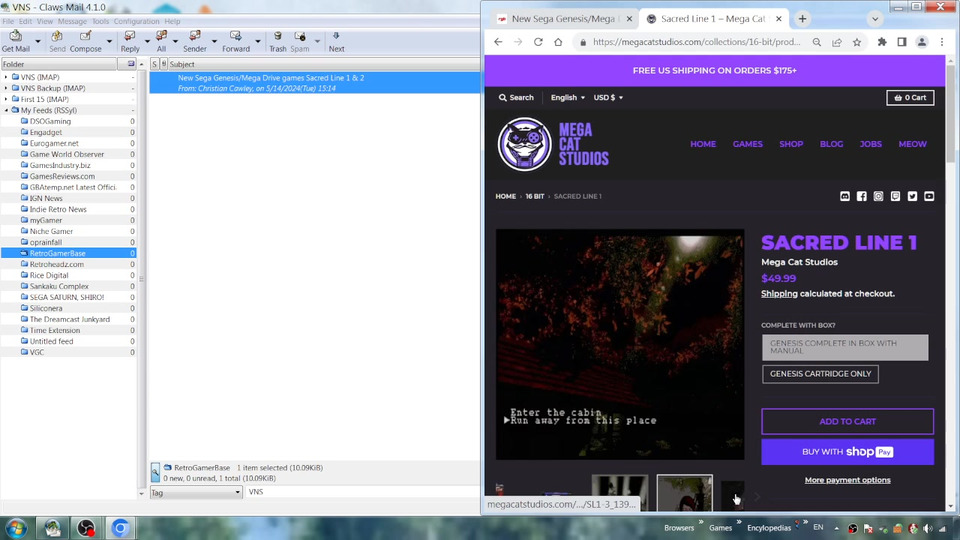Bookmark this page with the star icon

pos(857,42)
